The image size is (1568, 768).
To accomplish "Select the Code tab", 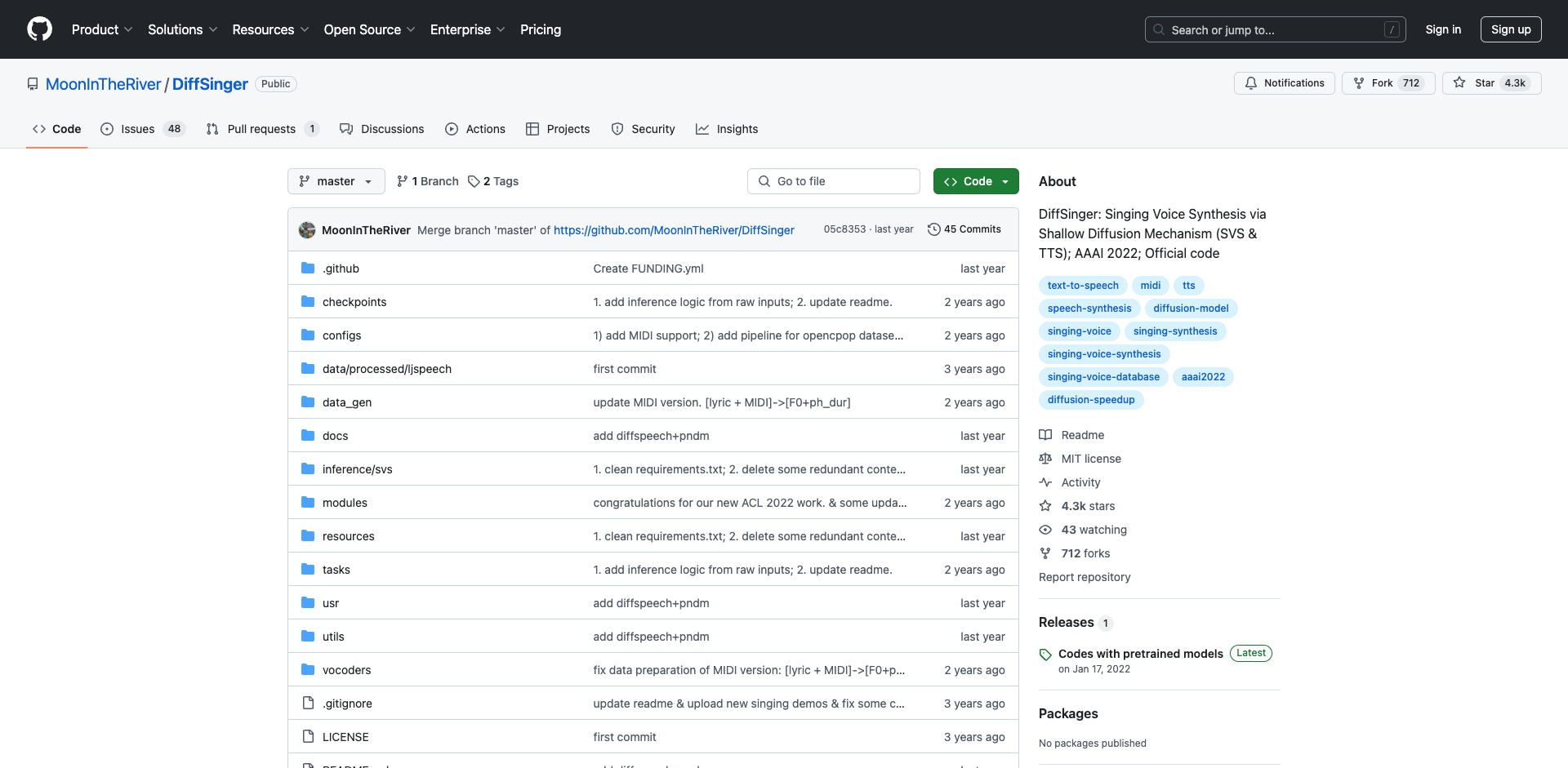I will (57, 129).
